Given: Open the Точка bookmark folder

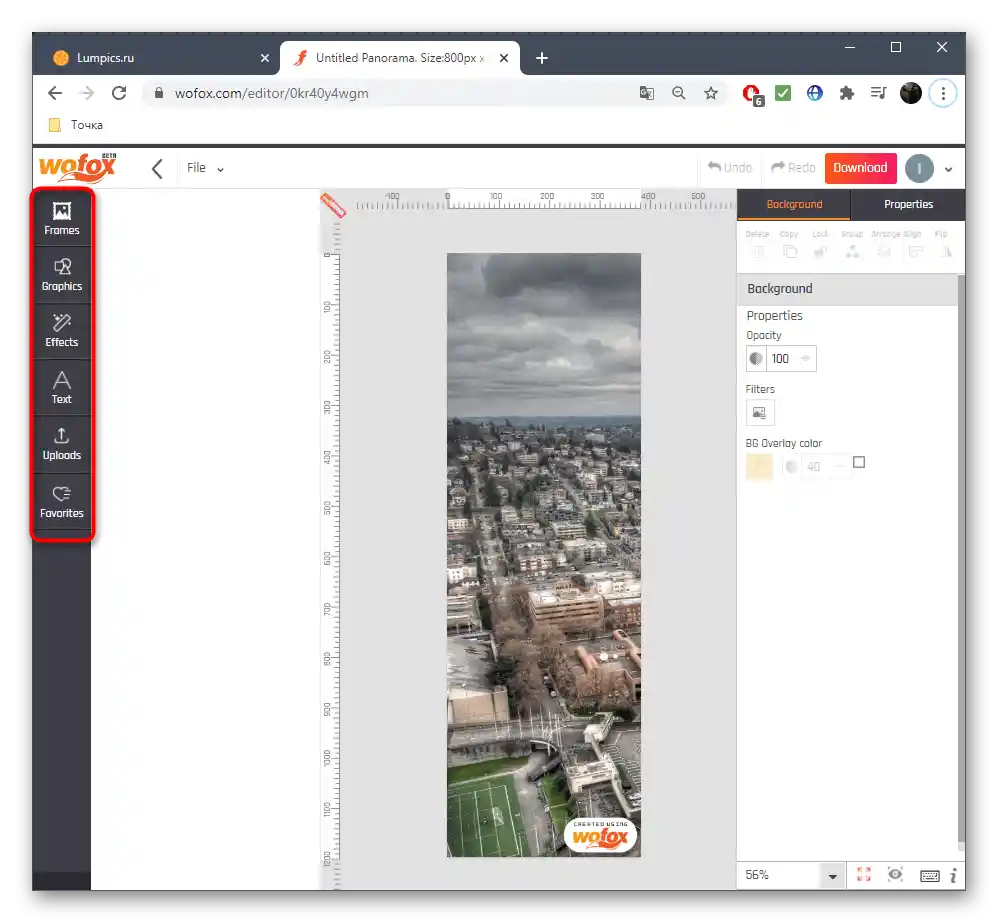Looking at the screenshot, I should (x=76, y=125).
